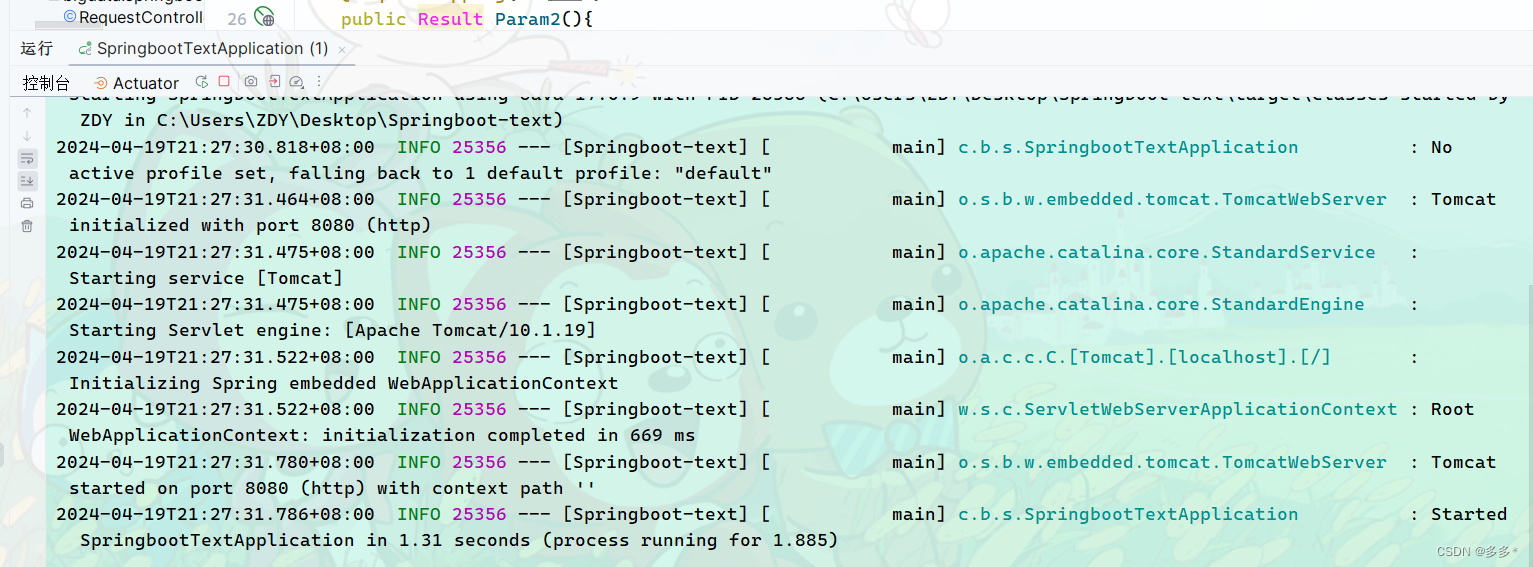Viewport: 1533px width, 567px height.
Task: Open the profiler gauge icon in run toolbar
Action: [x=296, y=82]
